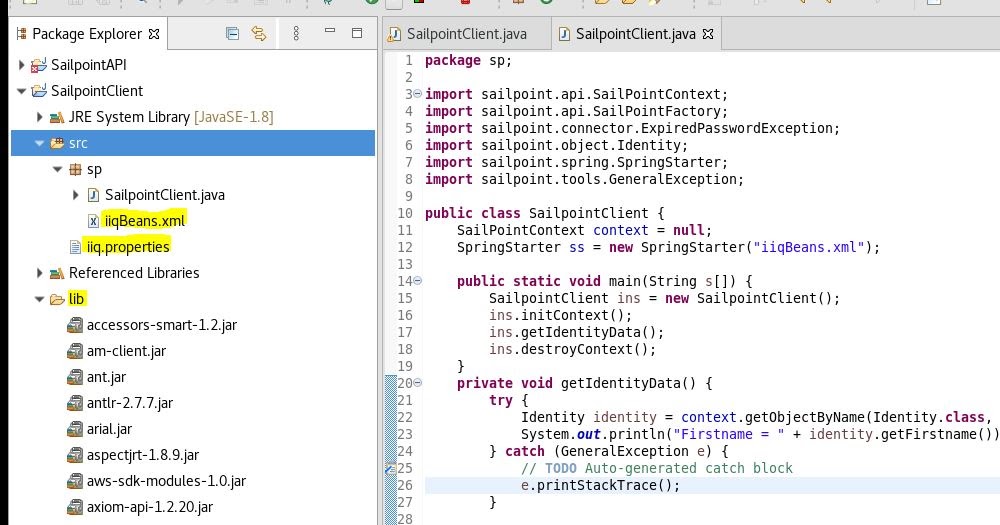Collapse the src folder node
This screenshot has height=525, width=1000.
tap(39, 143)
